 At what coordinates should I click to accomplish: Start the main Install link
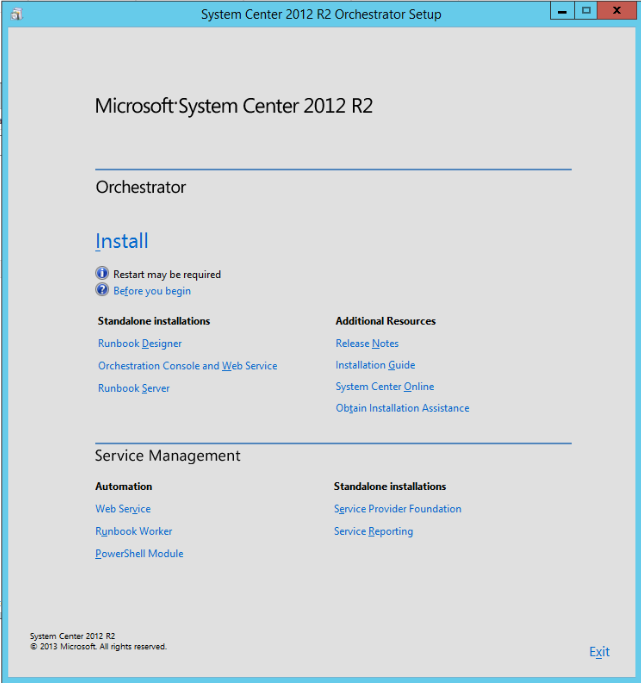point(122,241)
